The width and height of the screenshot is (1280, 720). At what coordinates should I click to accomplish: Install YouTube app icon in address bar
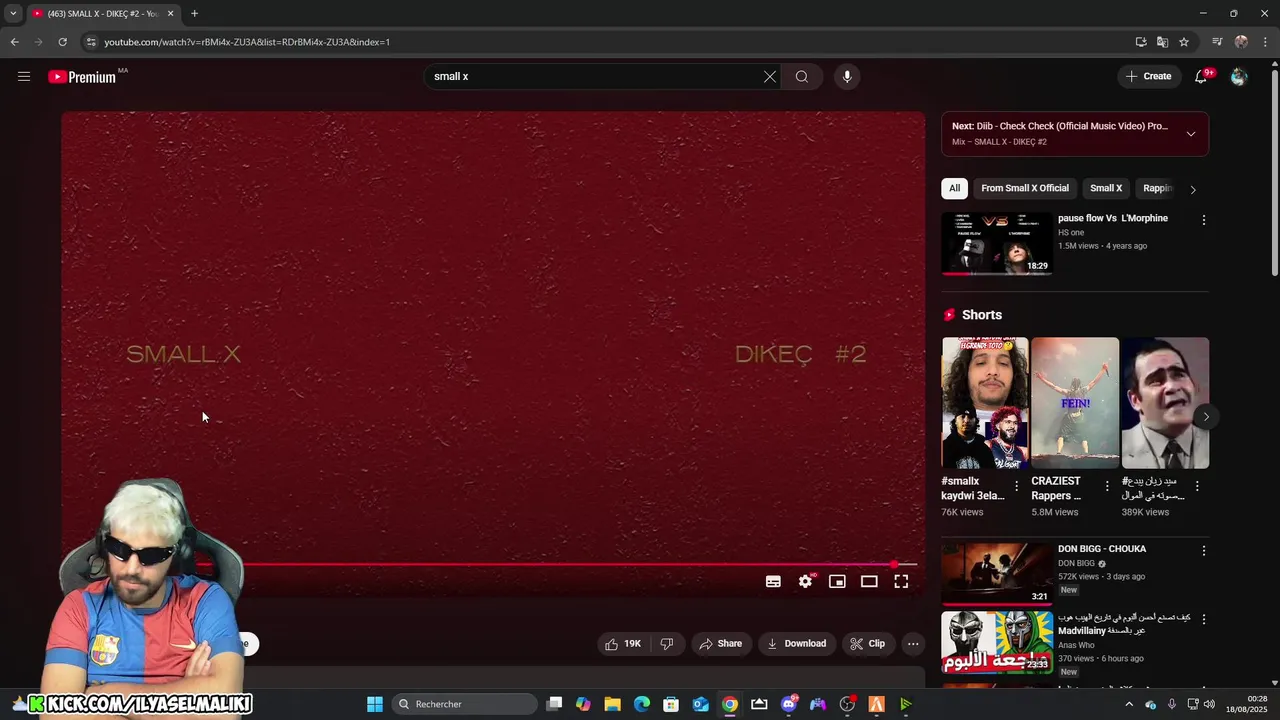coord(1141,42)
